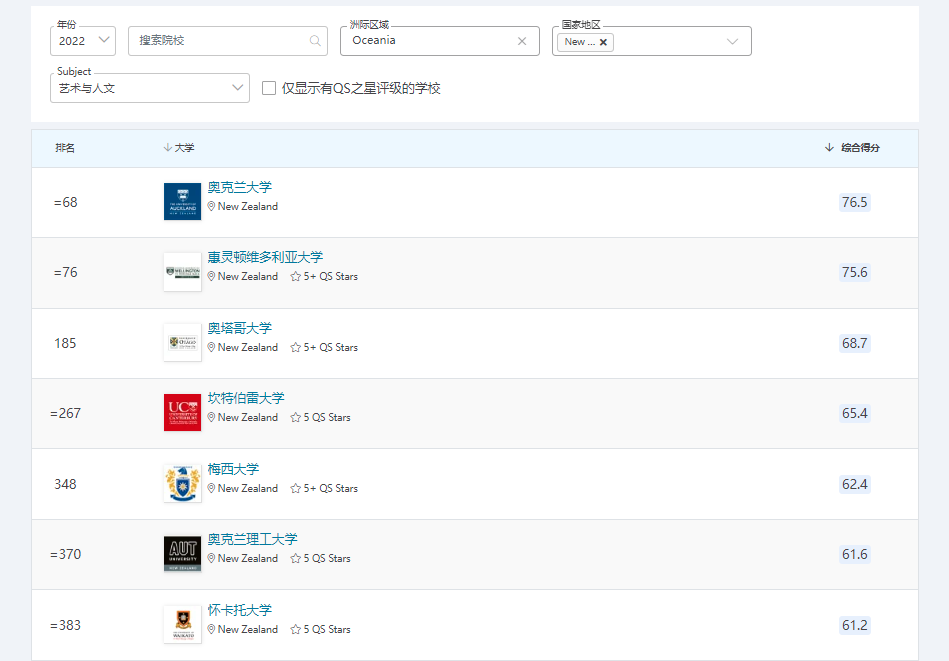Click the location pin in 坎特伯雷大学 row
The width and height of the screenshot is (949, 661).
tap(211, 418)
